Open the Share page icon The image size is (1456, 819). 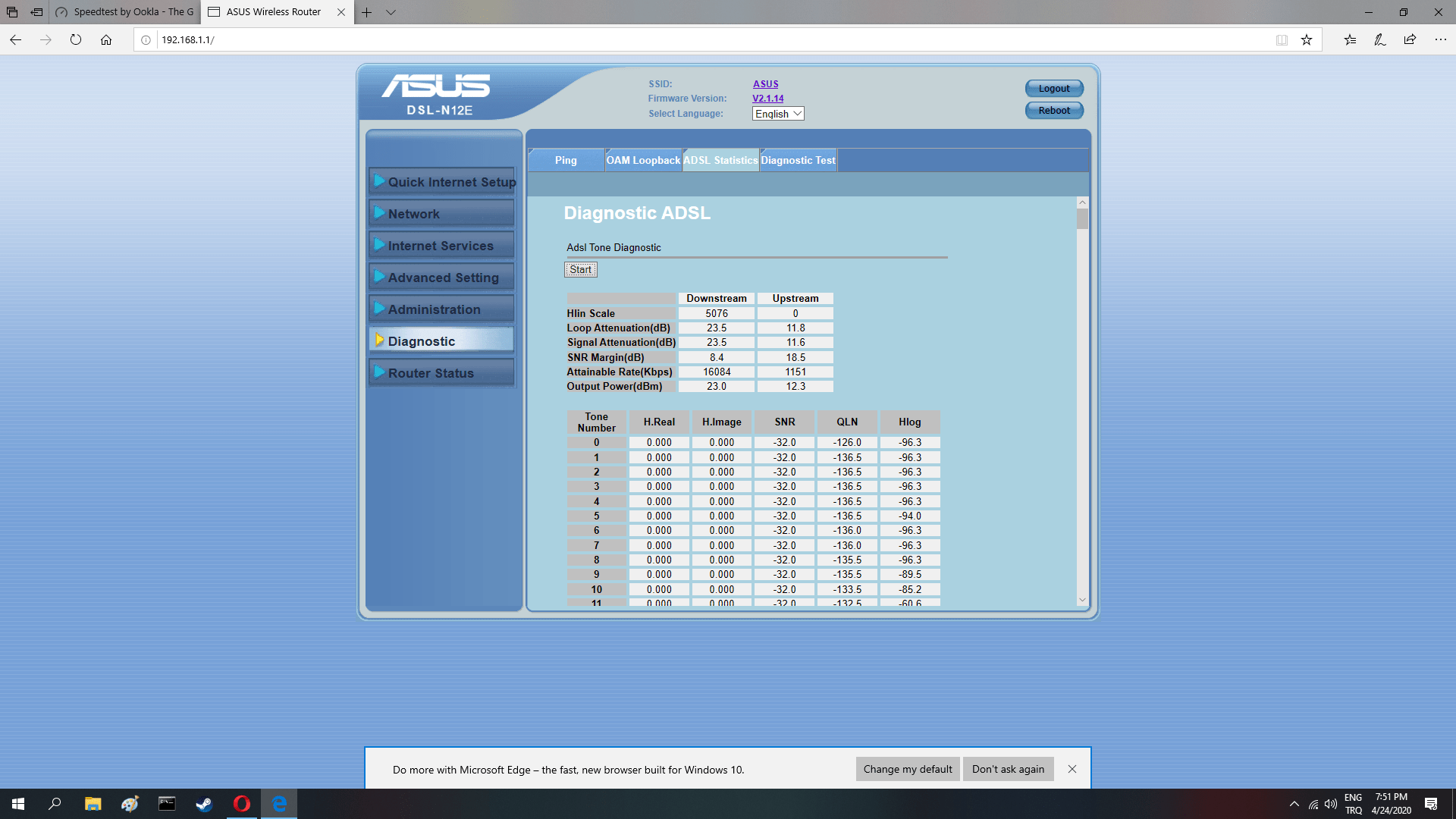pyautogui.click(x=1410, y=40)
